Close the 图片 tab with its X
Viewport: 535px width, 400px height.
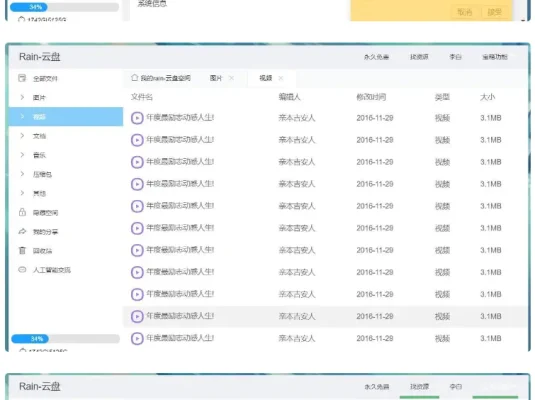tap(231, 78)
